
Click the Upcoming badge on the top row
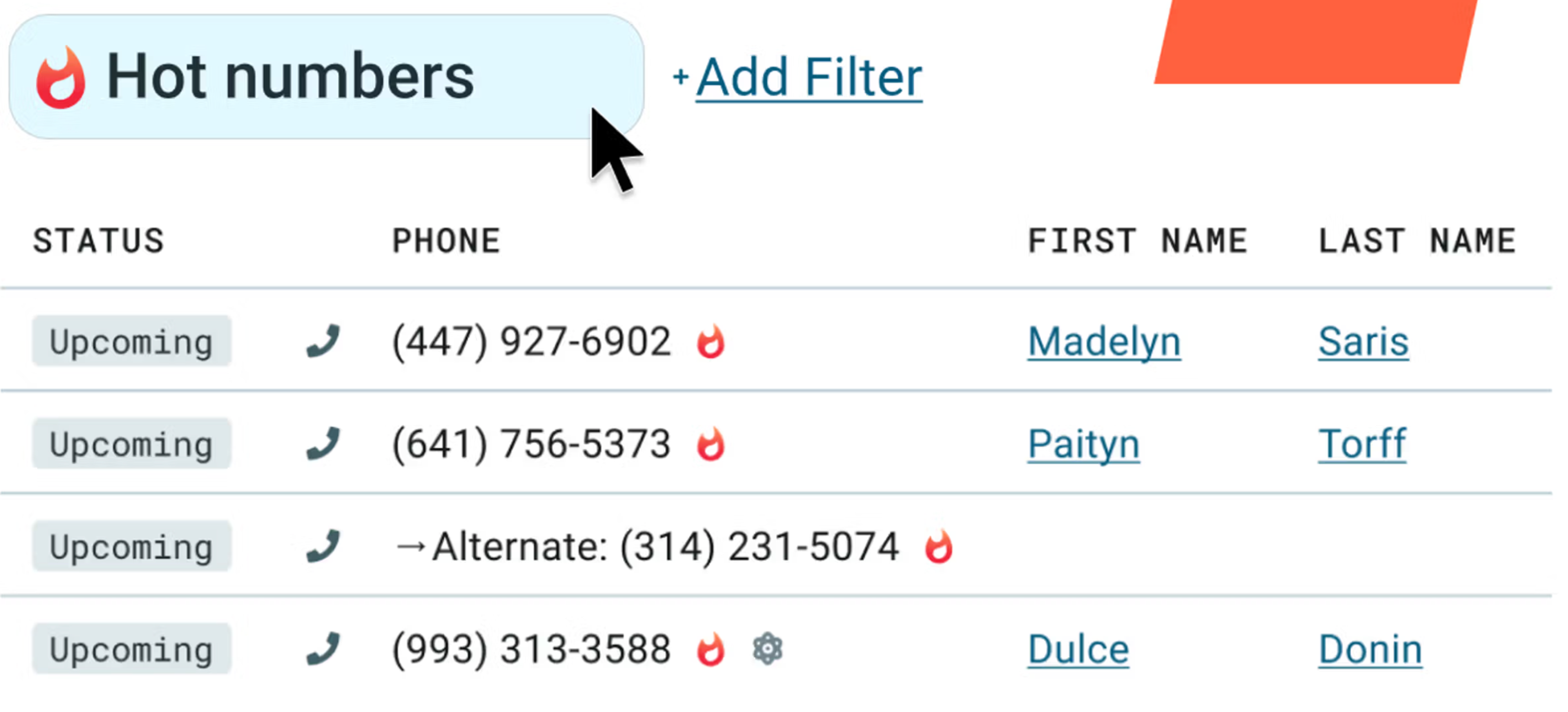point(131,341)
